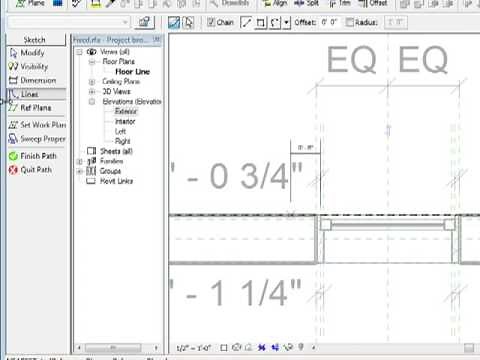480x360 pixels.
Task: Click the Trim tool in toolbar
Action: pyautogui.click(x=340, y=3)
